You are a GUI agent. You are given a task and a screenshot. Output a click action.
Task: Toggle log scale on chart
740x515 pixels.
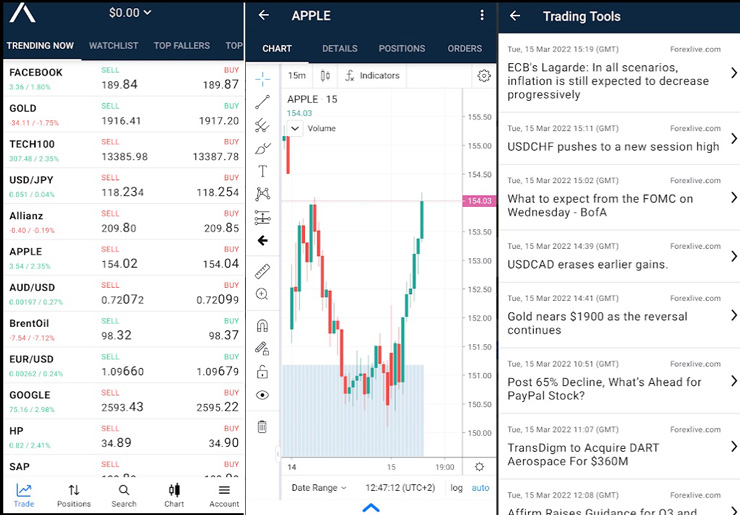[x=456, y=488]
